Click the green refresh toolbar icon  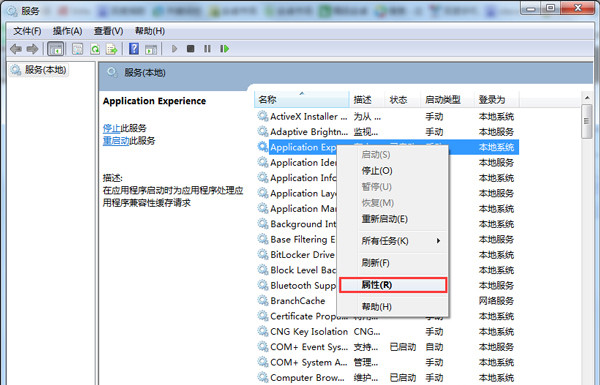tap(95, 49)
